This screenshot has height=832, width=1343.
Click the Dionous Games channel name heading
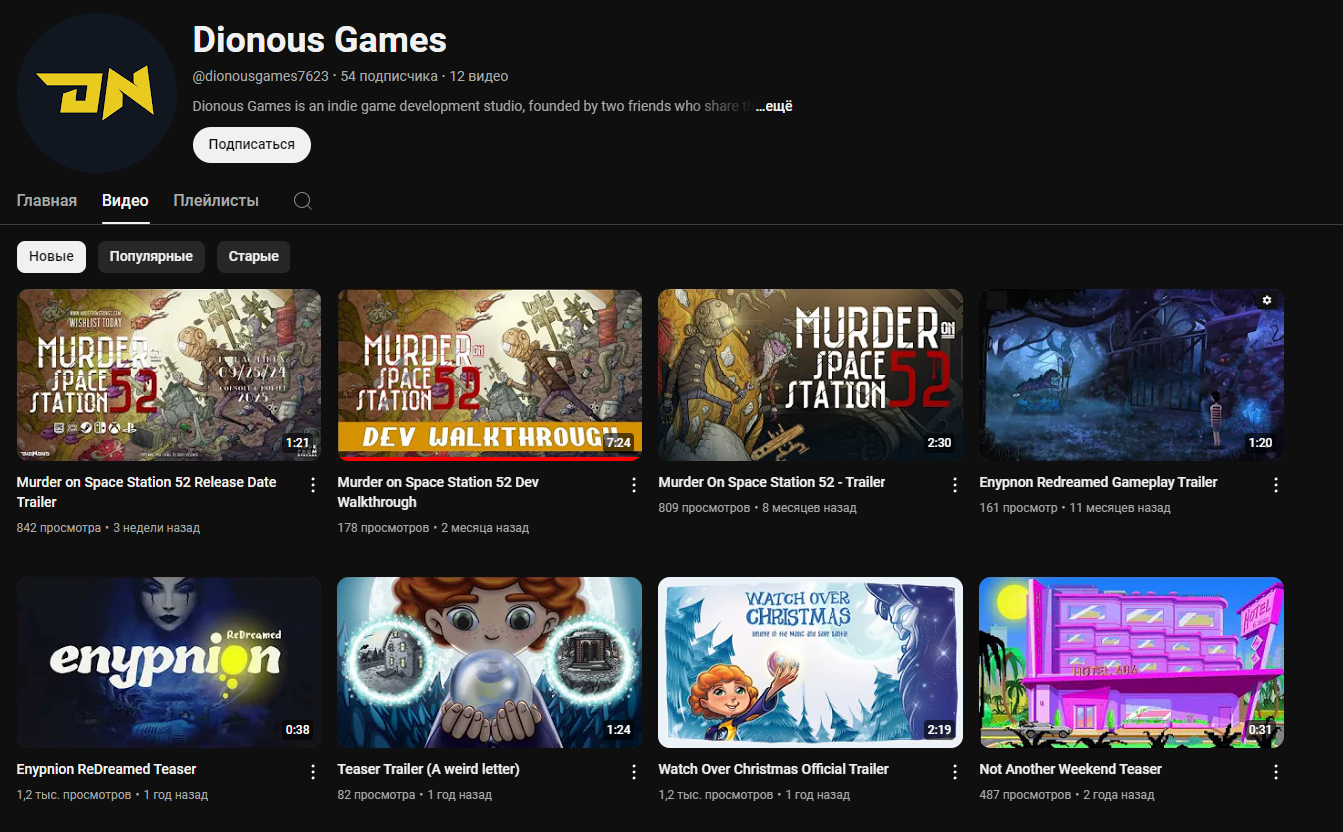[319, 40]
